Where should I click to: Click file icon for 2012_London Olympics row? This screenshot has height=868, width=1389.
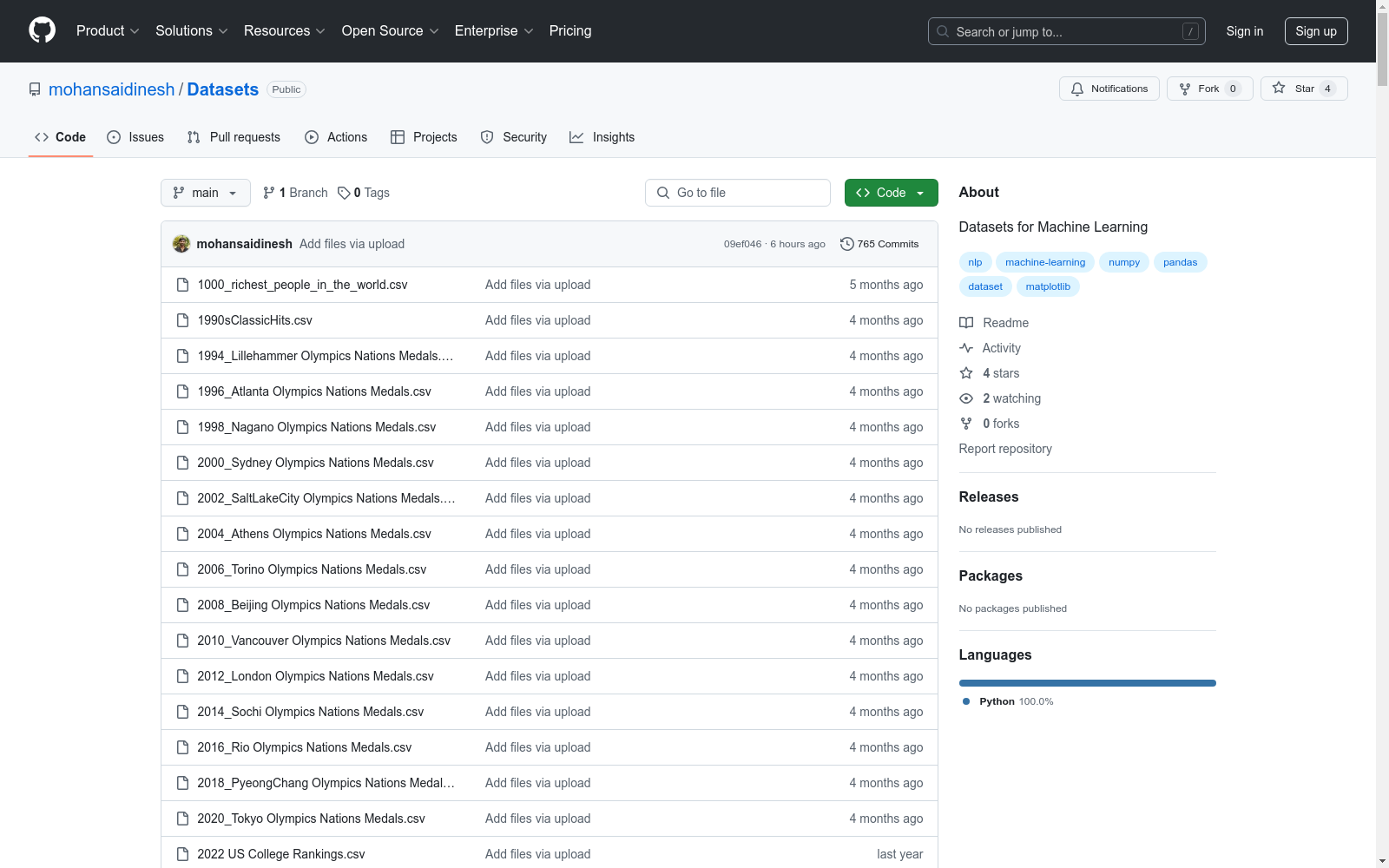[x=182, y=676]
